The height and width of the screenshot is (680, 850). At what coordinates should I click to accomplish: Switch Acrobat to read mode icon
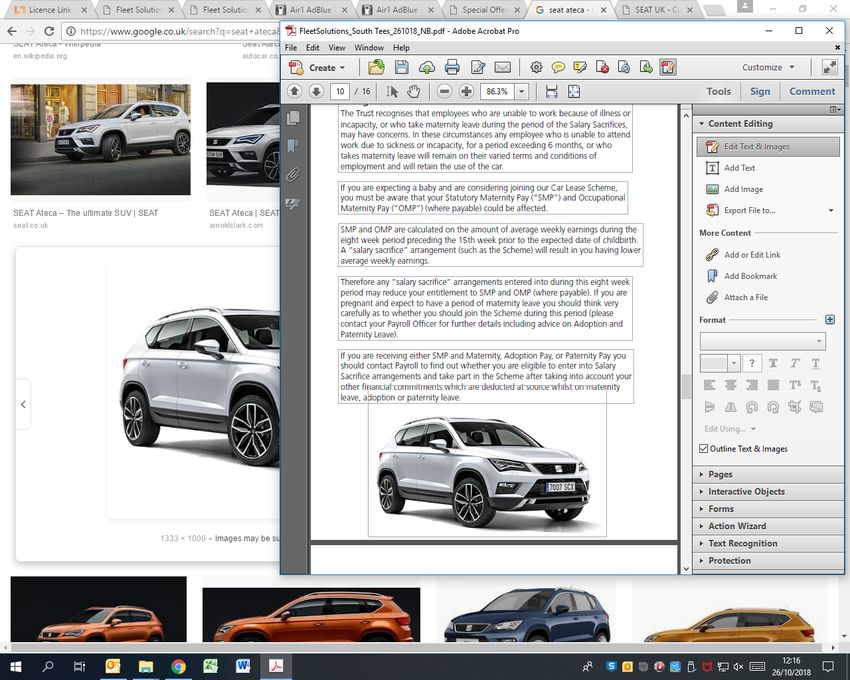click(829, 67)
